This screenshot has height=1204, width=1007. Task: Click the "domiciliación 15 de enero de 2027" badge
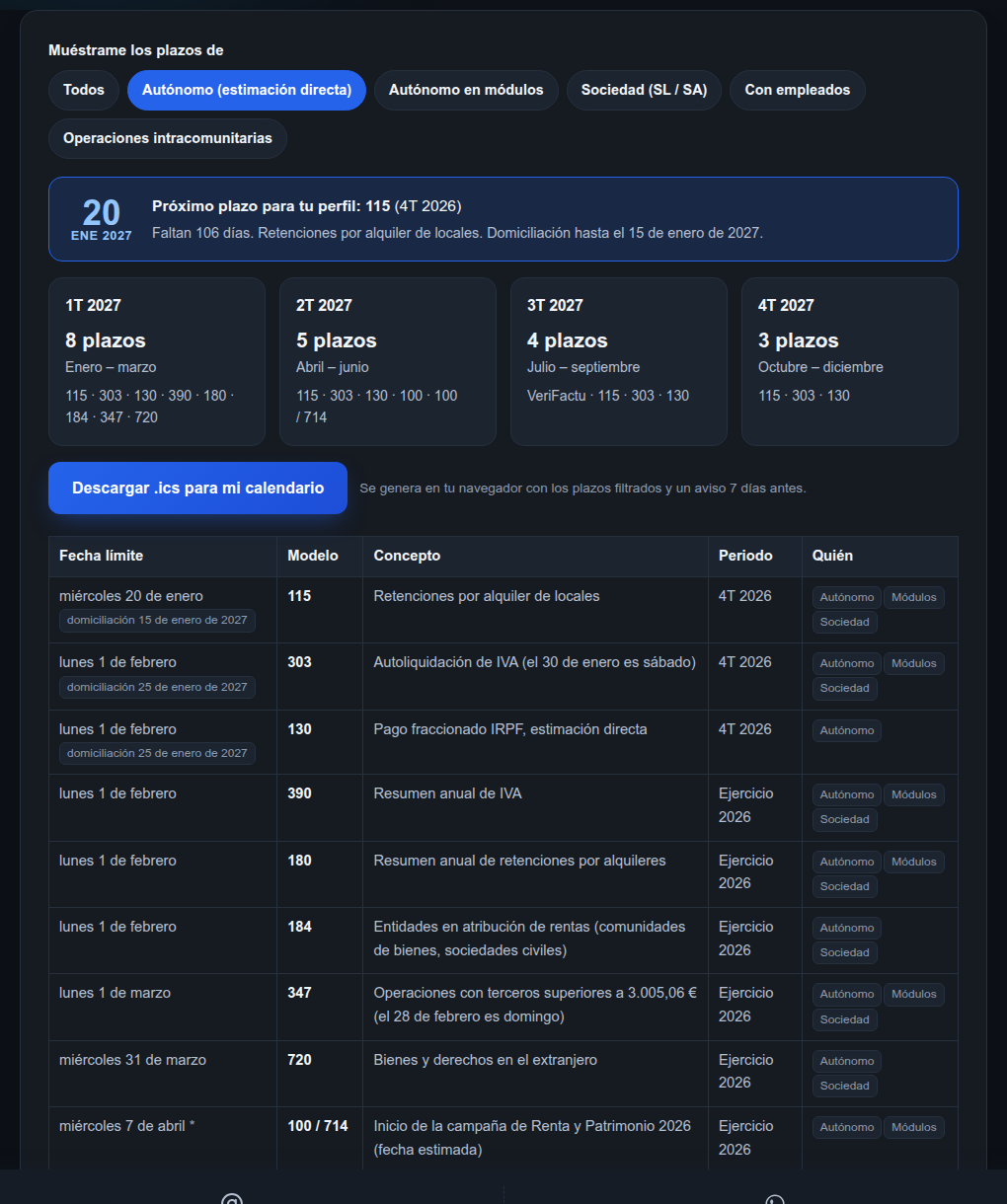coord(157,620)
